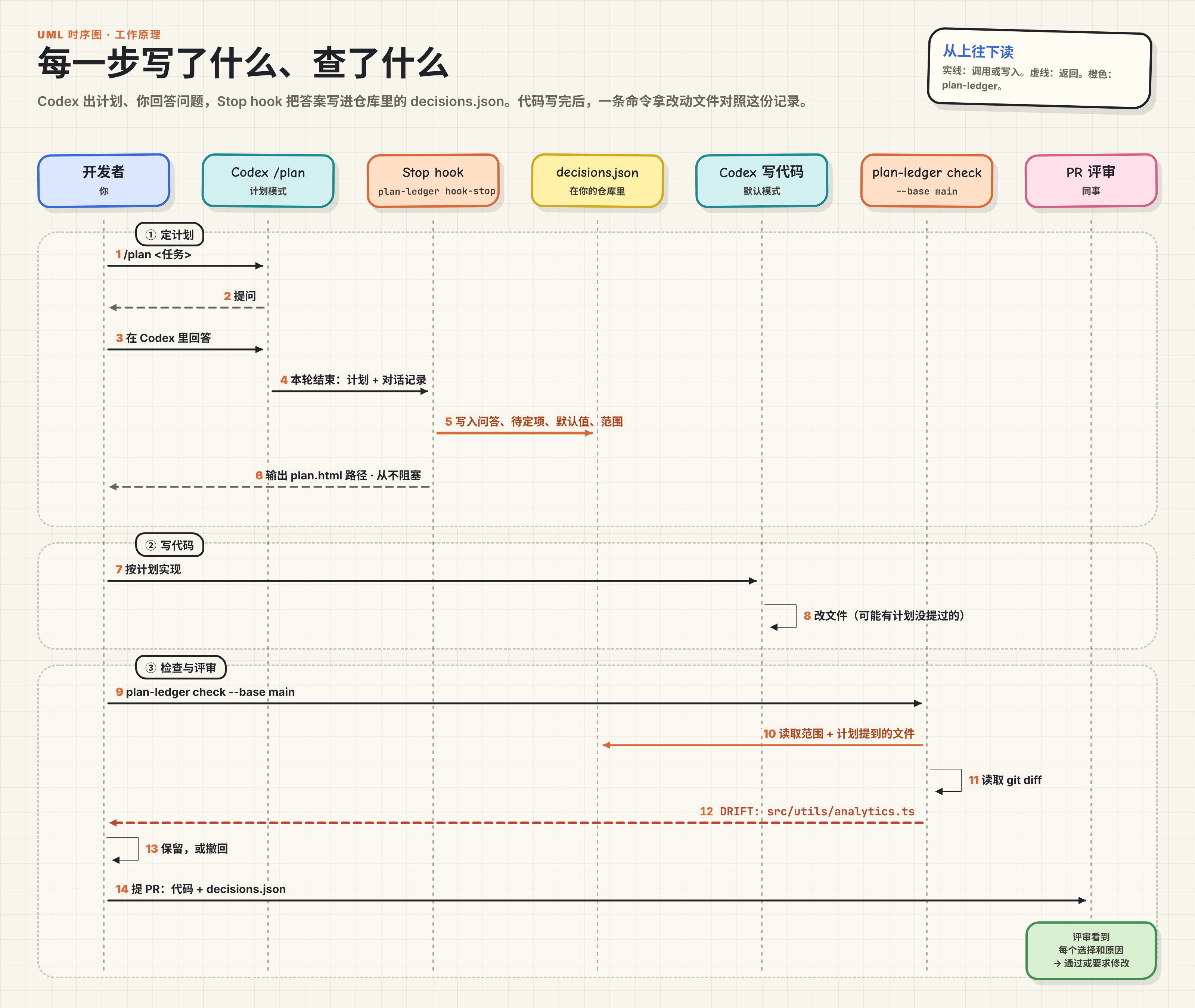The width and height of the screenshot is (1195, 1008).
Task: Click the subtitle paragraph starting "Codex 出计划"
Action: (423, 101)
